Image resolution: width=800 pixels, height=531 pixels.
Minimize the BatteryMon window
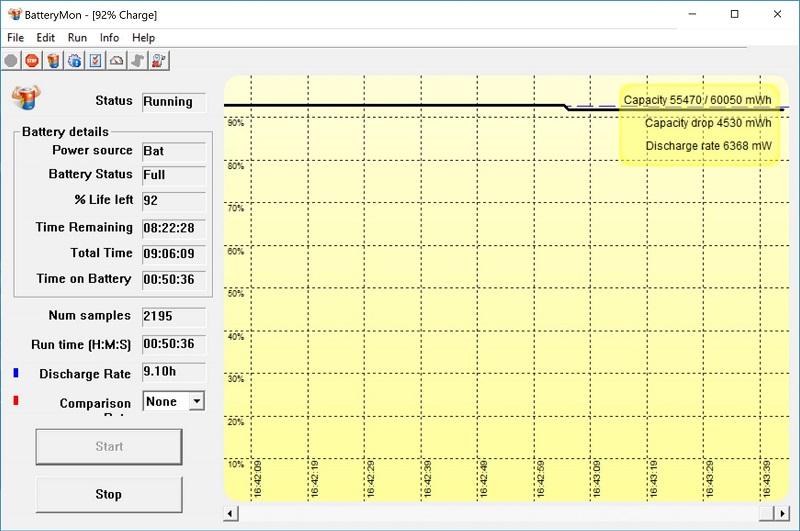point(692,14)
